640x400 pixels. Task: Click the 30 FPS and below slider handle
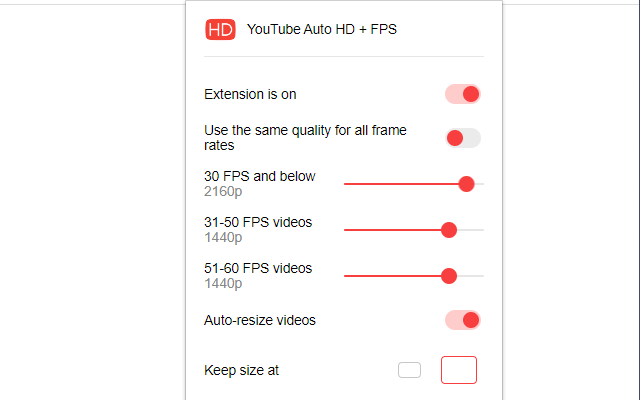pyautogui.click(x=465, y=184)
